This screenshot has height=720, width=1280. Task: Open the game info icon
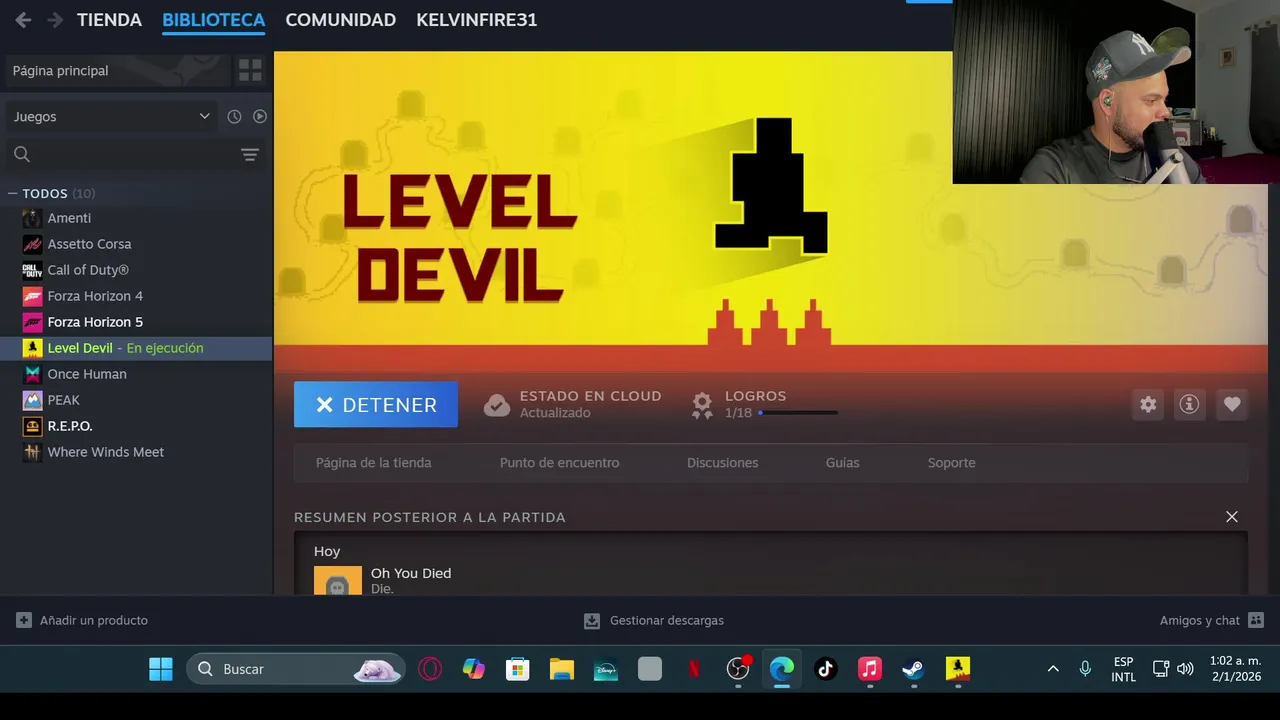click(x=1189, y=404)
